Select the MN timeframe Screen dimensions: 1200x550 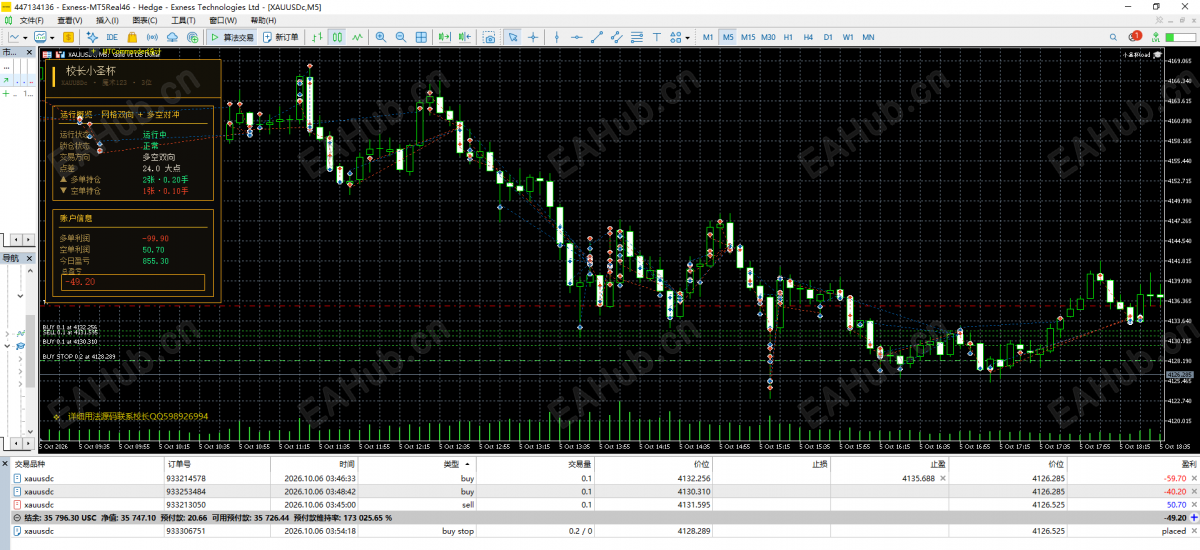pos(868,37)
